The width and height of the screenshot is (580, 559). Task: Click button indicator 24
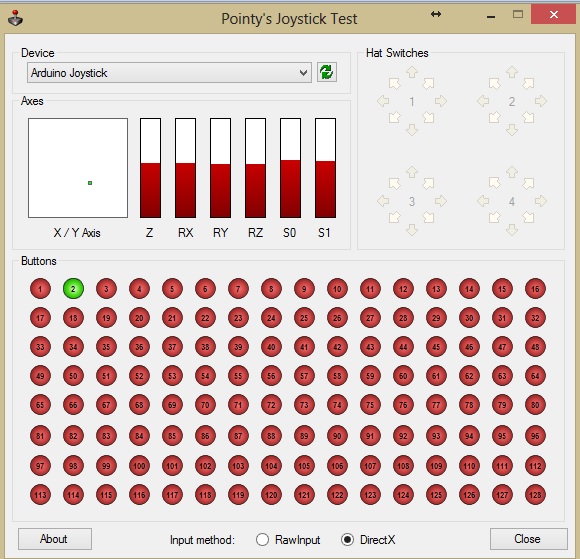coord(271,318)
